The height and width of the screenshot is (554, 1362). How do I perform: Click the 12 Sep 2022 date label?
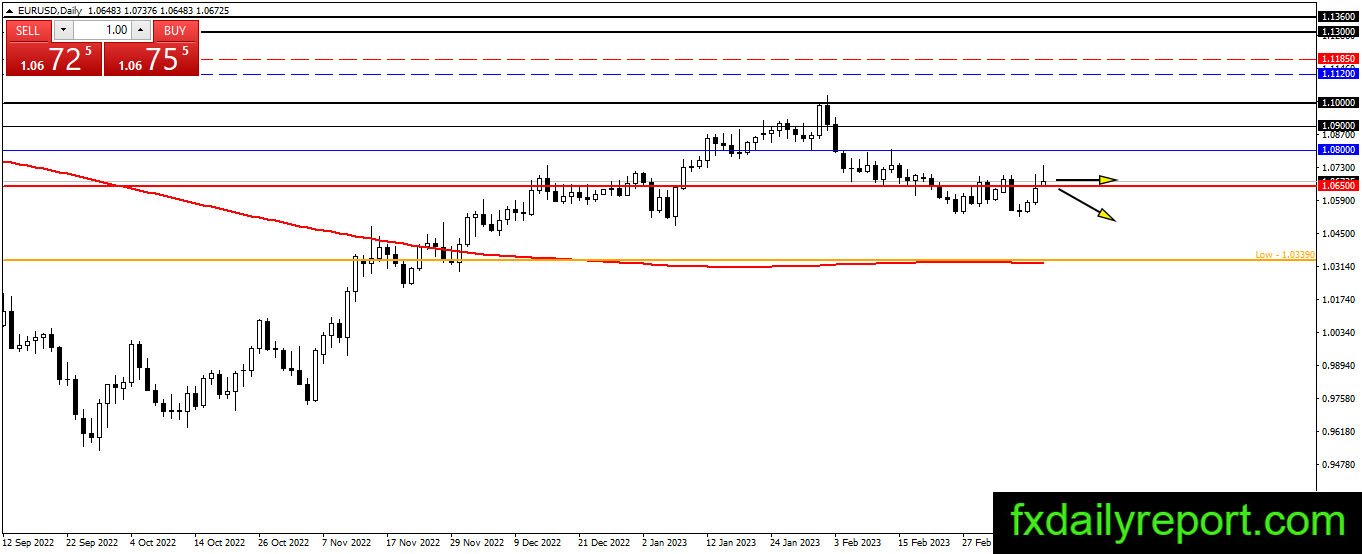(28, 543)
